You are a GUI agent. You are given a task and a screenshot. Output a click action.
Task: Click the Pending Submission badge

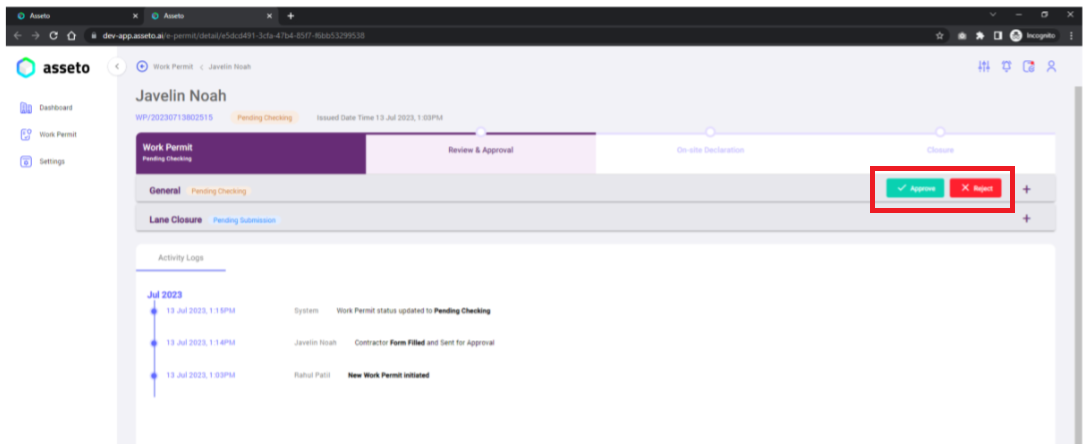[244, 220]
